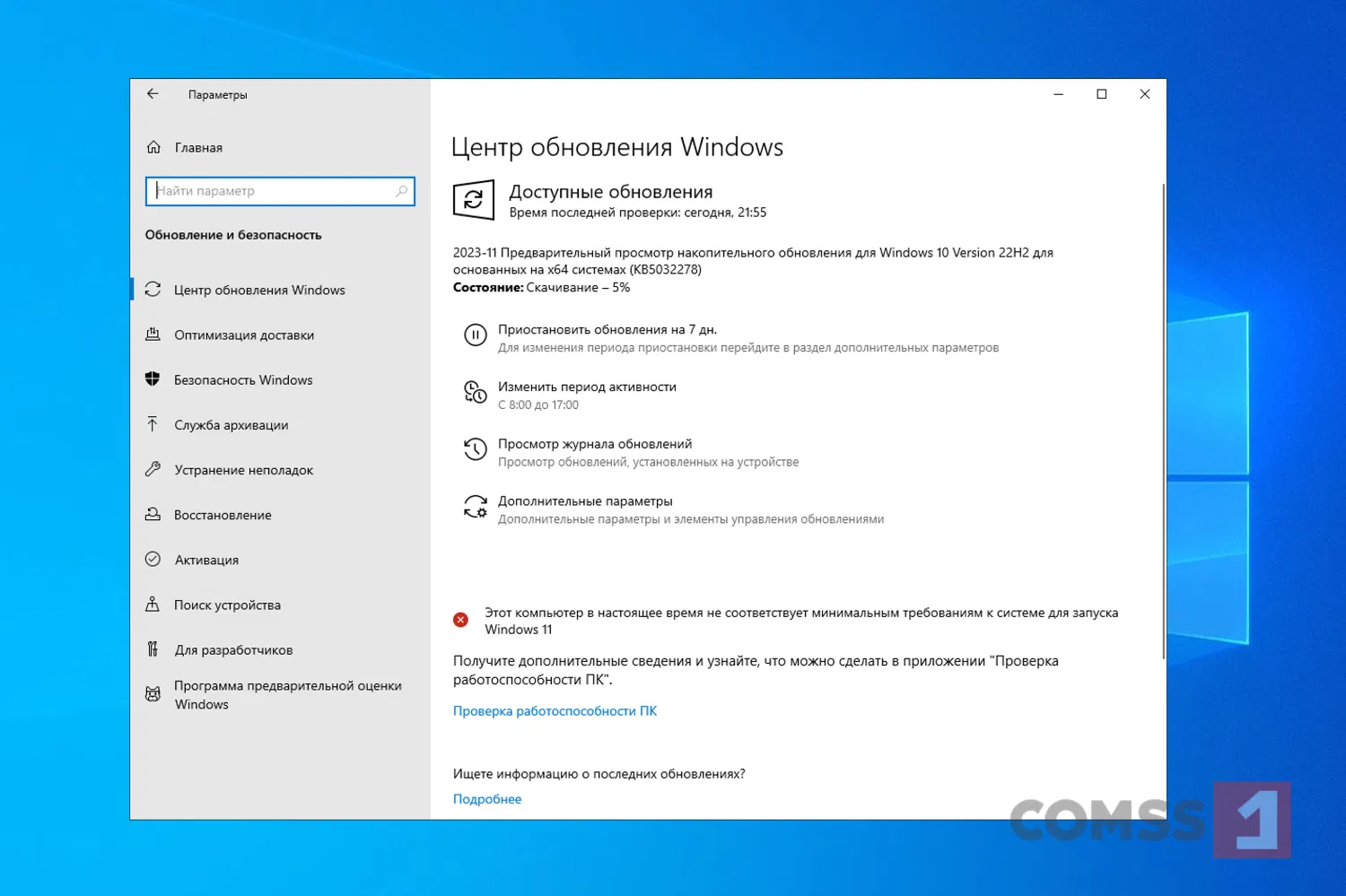
Task: Click Приостановить обновления на 7 дн.
Action: [607, 329]
